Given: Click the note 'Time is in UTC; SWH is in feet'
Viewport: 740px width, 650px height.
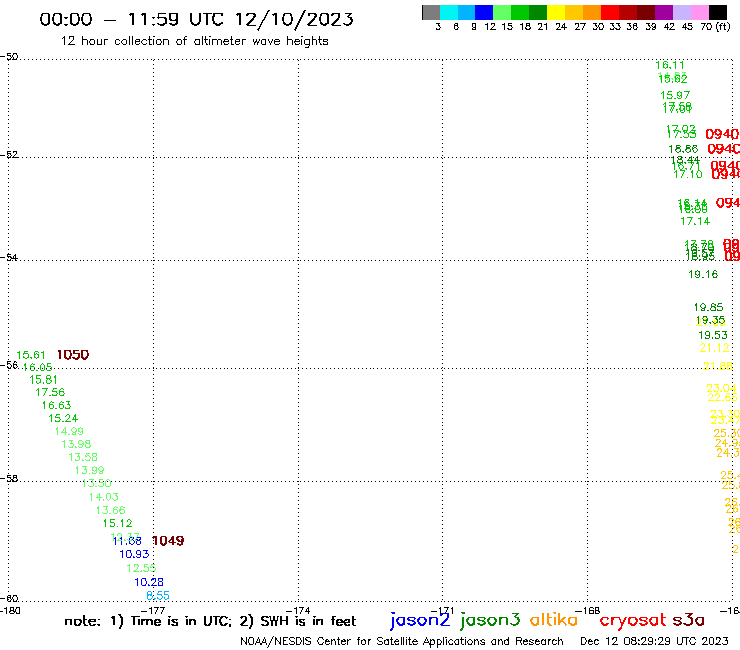Looking at the screenshot, I should click(x=210, y=621).
